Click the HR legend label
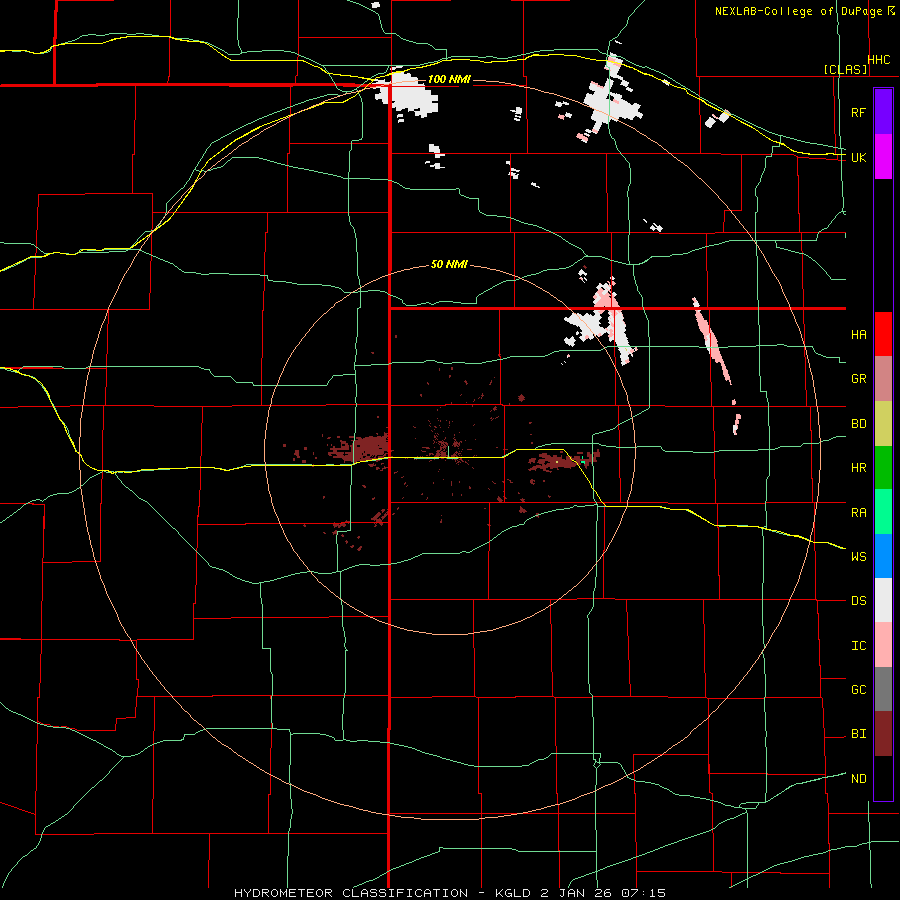The image size is (900, 900). pyautogui.click(x=858, y=468)
